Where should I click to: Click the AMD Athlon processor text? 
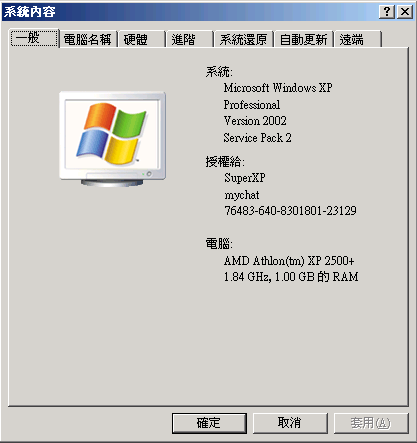pyautogui.click(x=289, y=261)
